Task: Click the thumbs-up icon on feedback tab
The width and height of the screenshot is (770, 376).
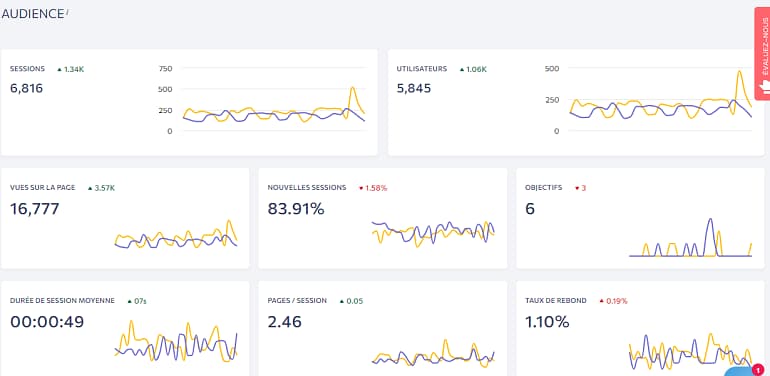Action: [765, 86]
